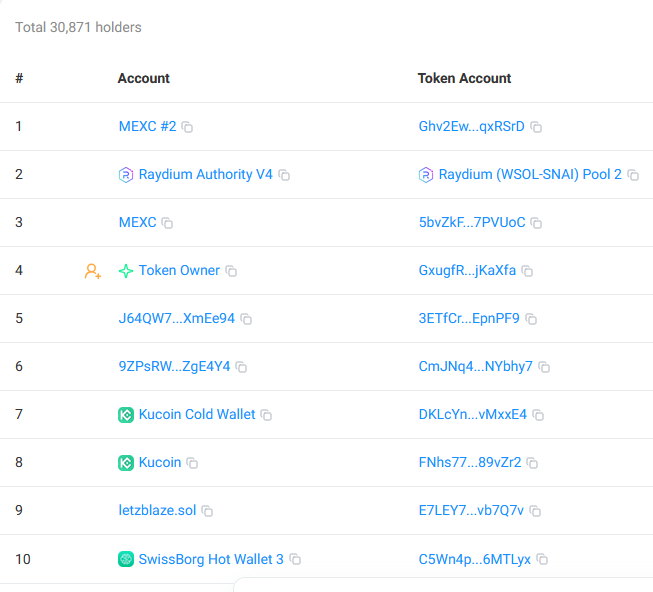653x592 pixels.
Task: Copy SwissBorg Hot Wallet 3 address
Action: (295, 559)
